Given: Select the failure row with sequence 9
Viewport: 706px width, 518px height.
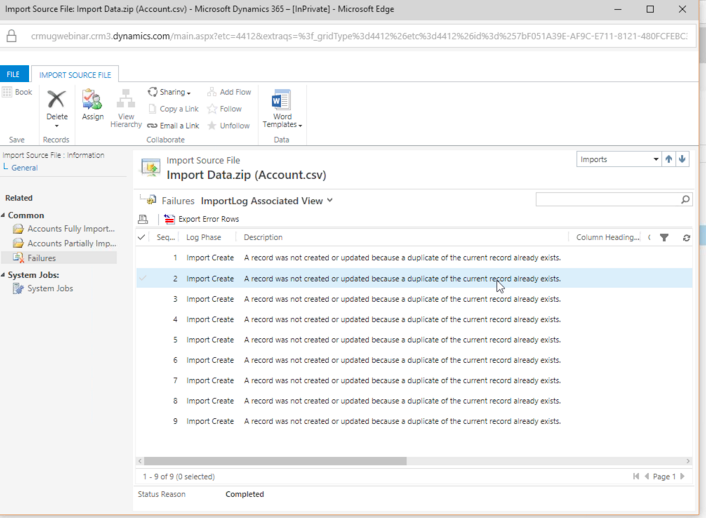Looking at the screenshot, I should (x=414, y=421).
